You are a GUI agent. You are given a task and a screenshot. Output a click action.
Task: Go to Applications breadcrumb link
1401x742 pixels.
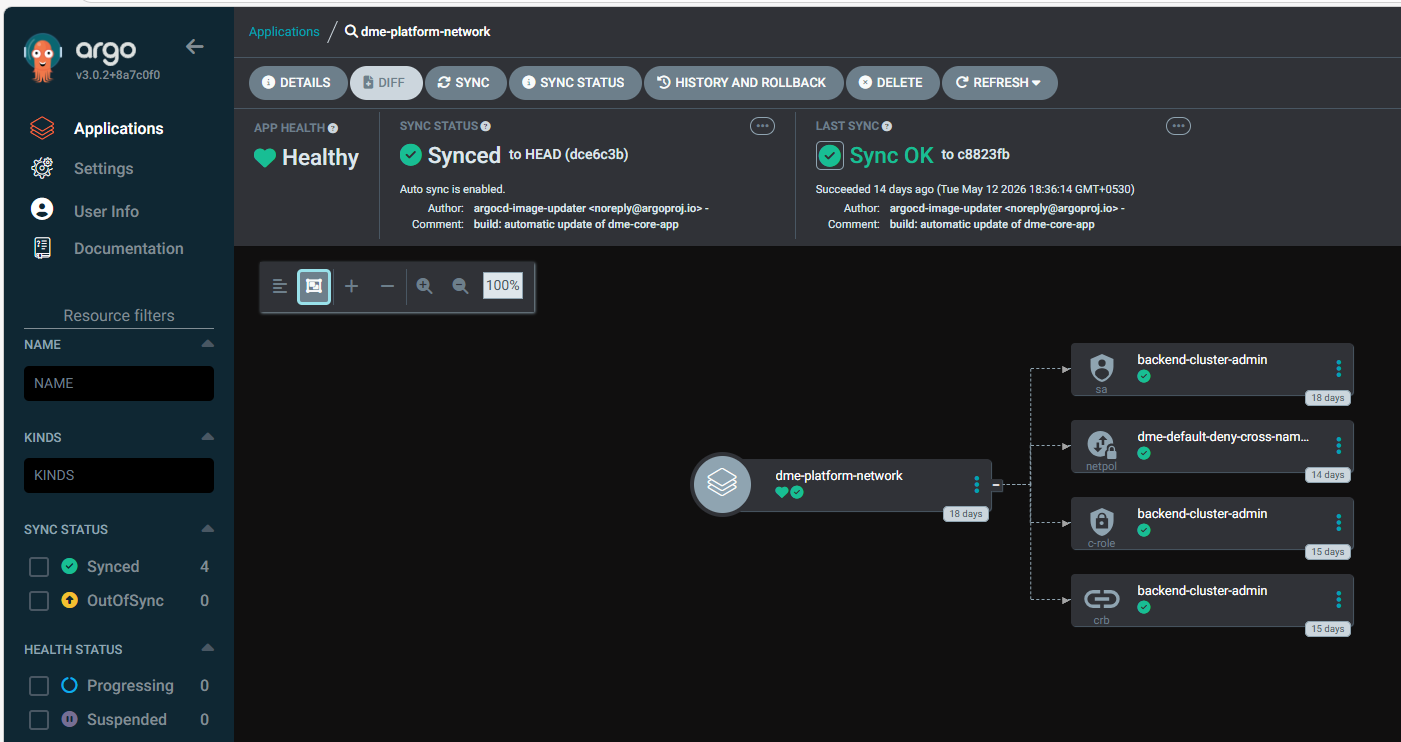point(284,32)
